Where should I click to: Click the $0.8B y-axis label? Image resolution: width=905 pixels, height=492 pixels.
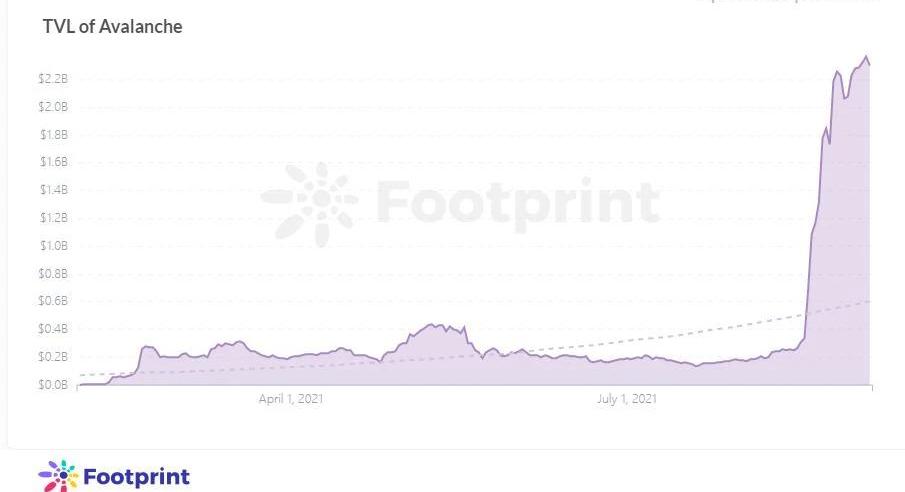tap(54, 273)
